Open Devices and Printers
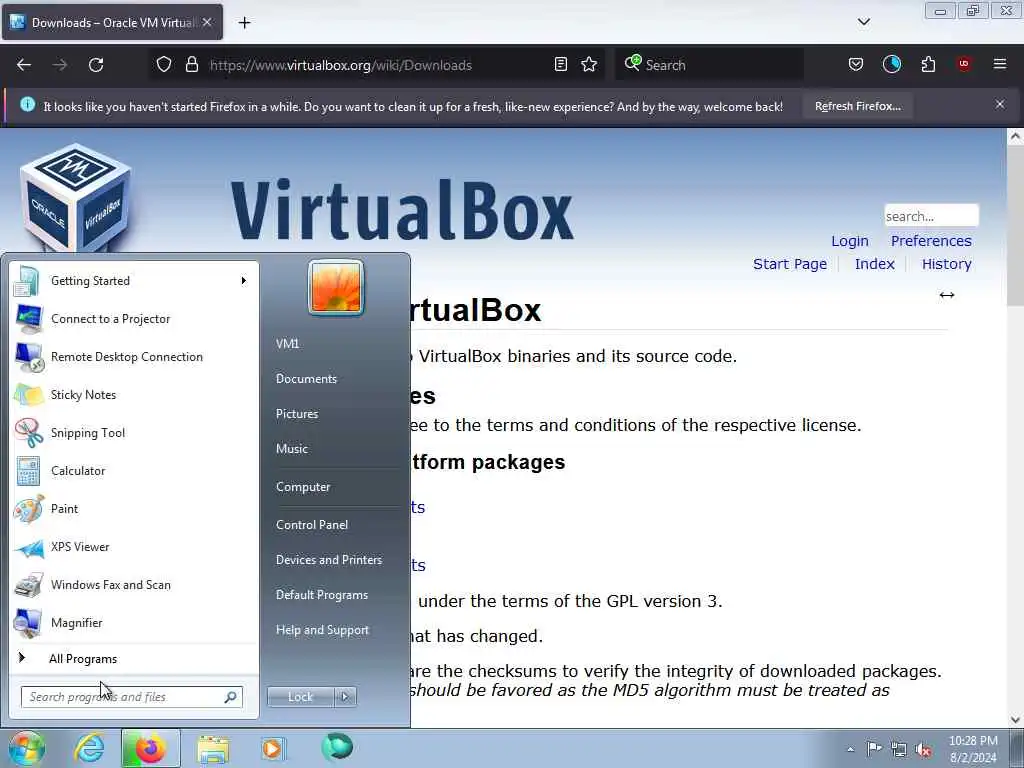This screenshot has width=1024, height=768. pyautogui.click(x=328, y=560)
